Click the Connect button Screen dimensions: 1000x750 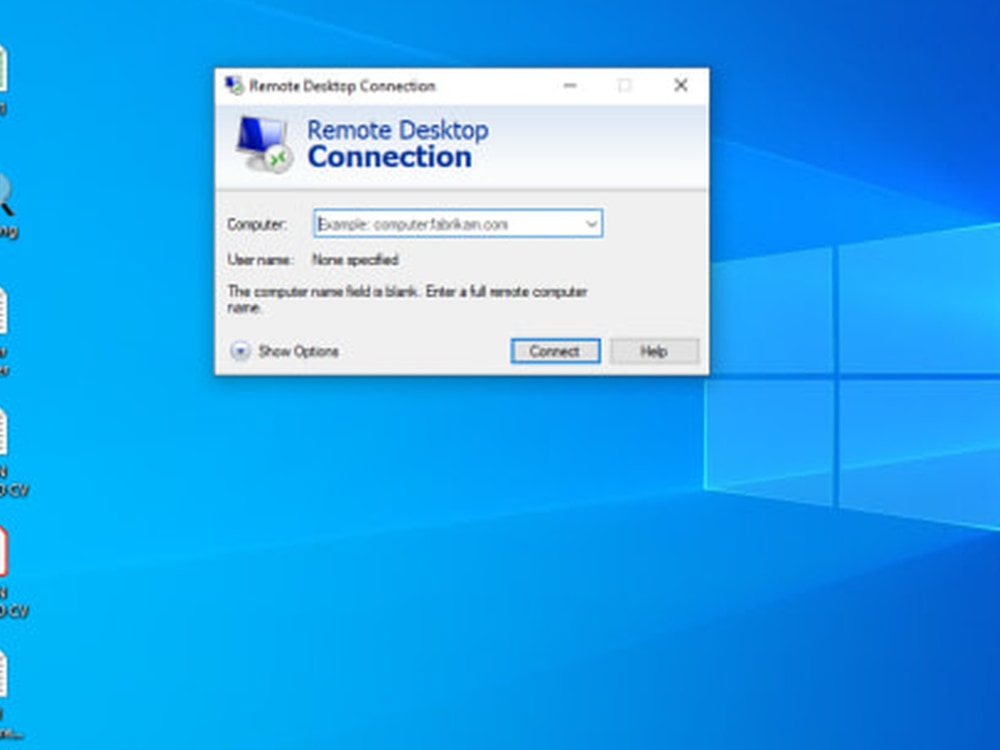(x=555, y=351)
